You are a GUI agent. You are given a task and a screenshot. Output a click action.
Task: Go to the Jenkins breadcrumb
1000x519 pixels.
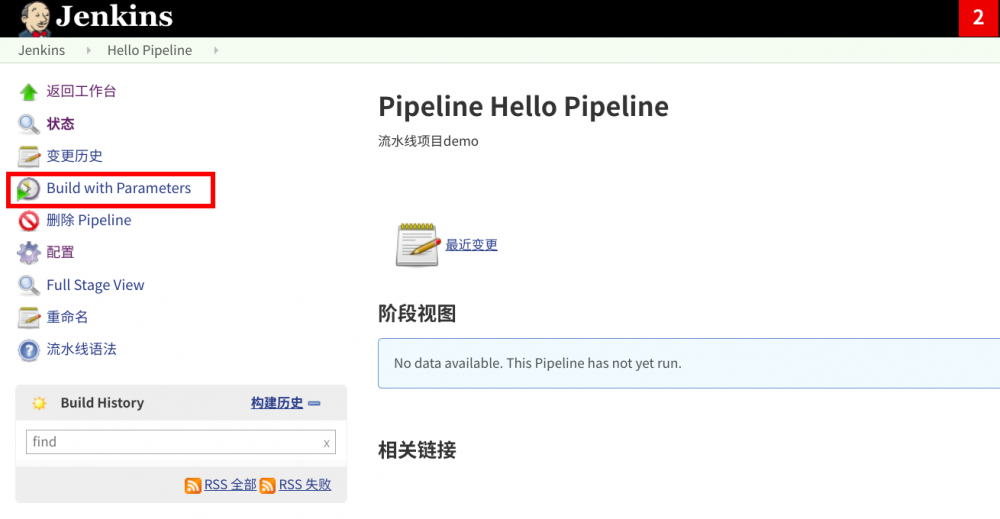pyautogui.click(x=41, y=50)
